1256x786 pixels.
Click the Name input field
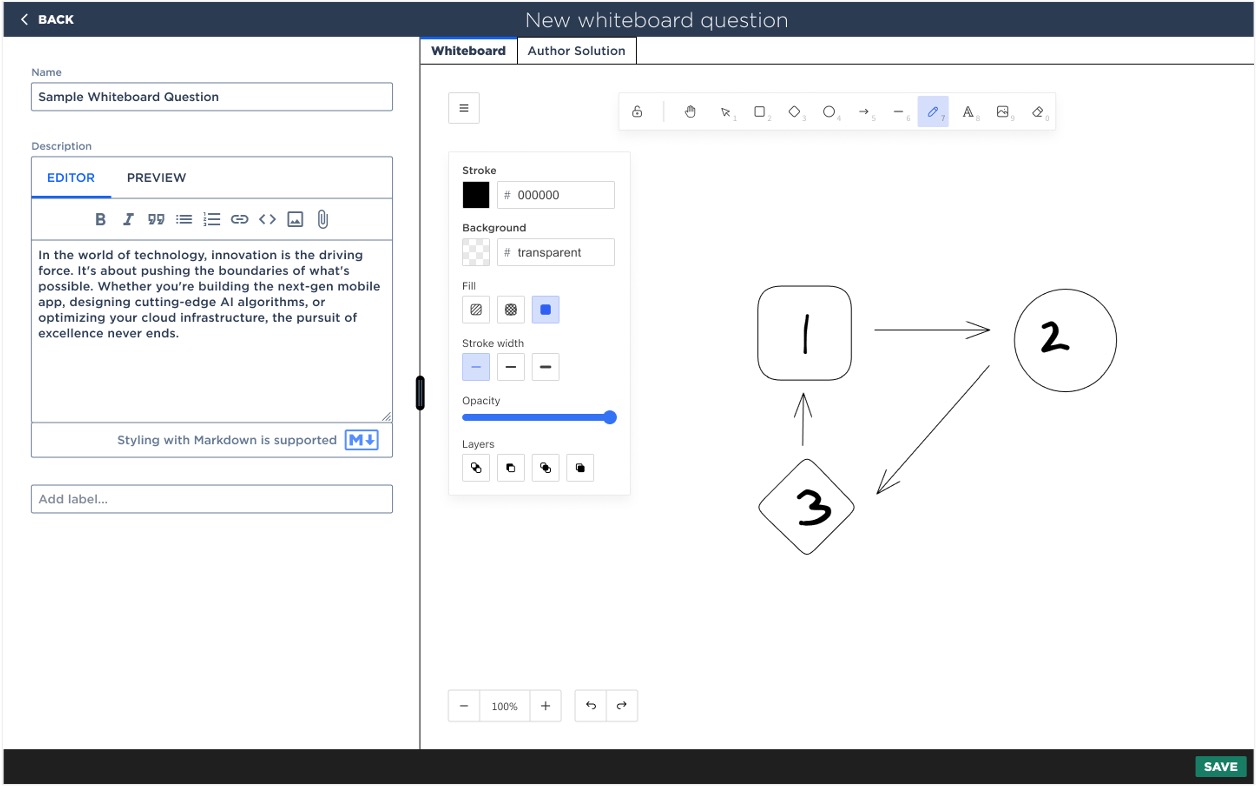(212, 97)
